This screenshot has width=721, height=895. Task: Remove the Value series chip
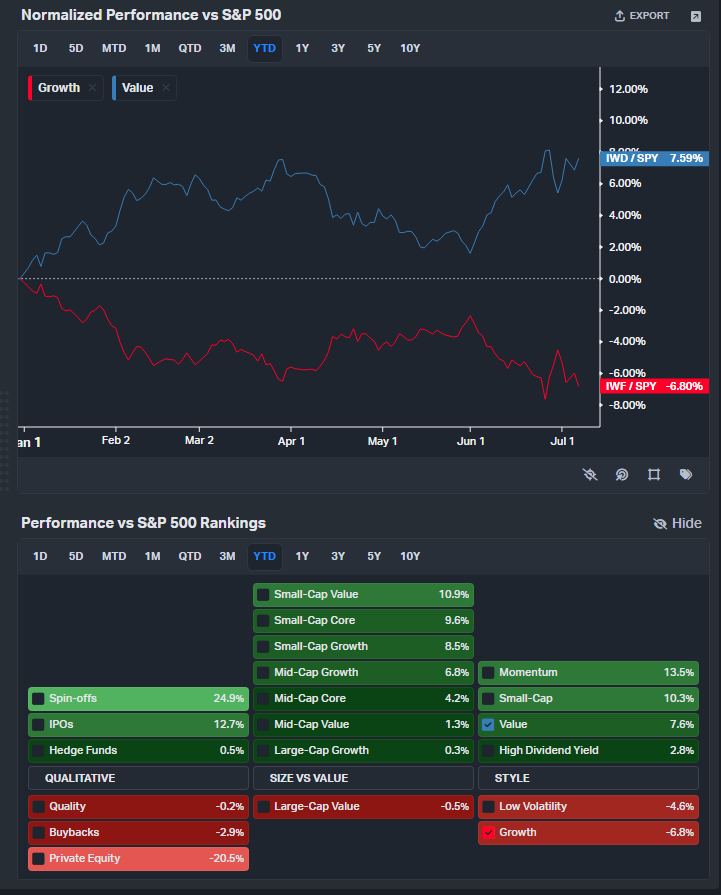coord(166,88)
